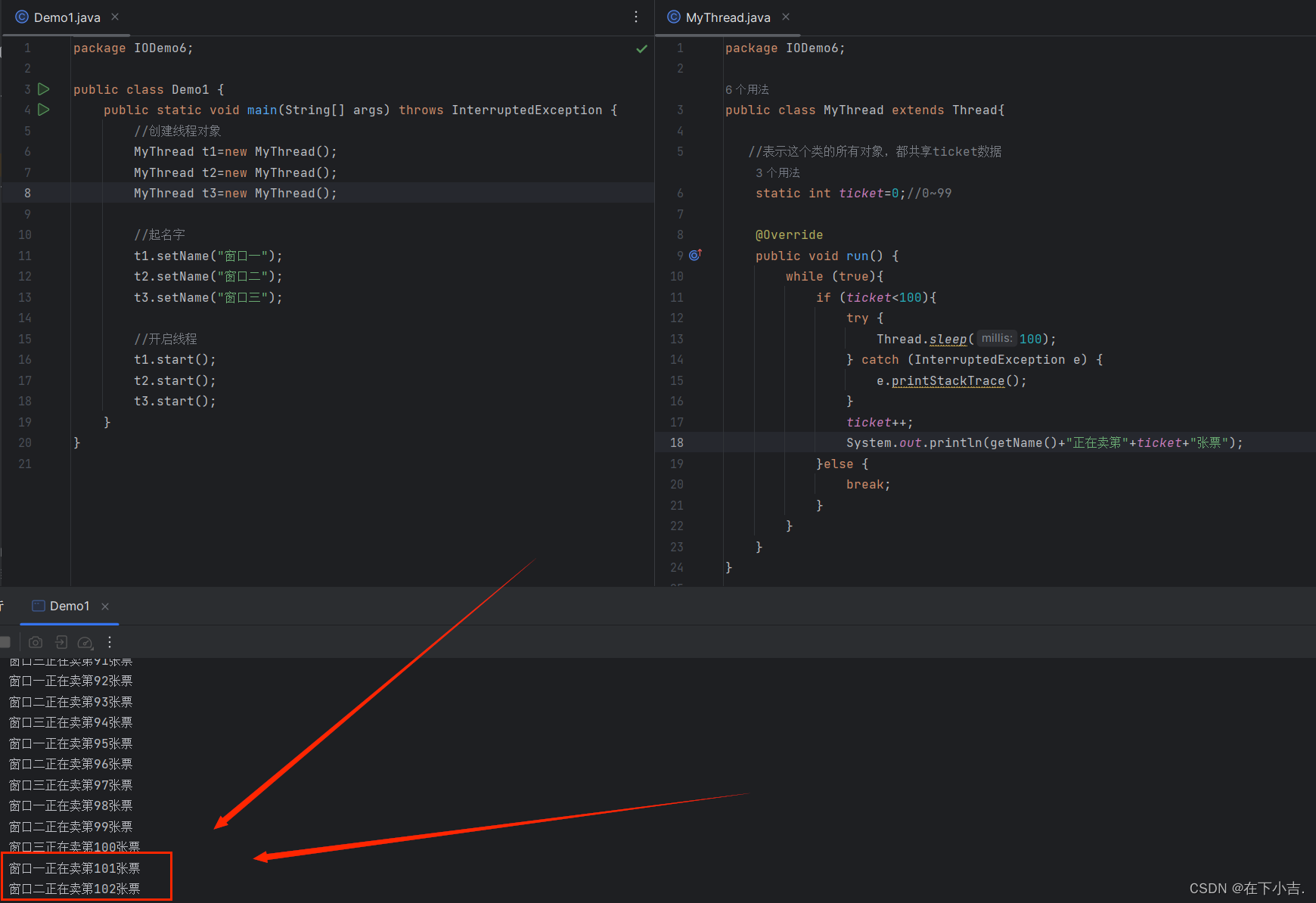
Task: Run the main method via its gutter arrow
Action: (x=44, y=110)
